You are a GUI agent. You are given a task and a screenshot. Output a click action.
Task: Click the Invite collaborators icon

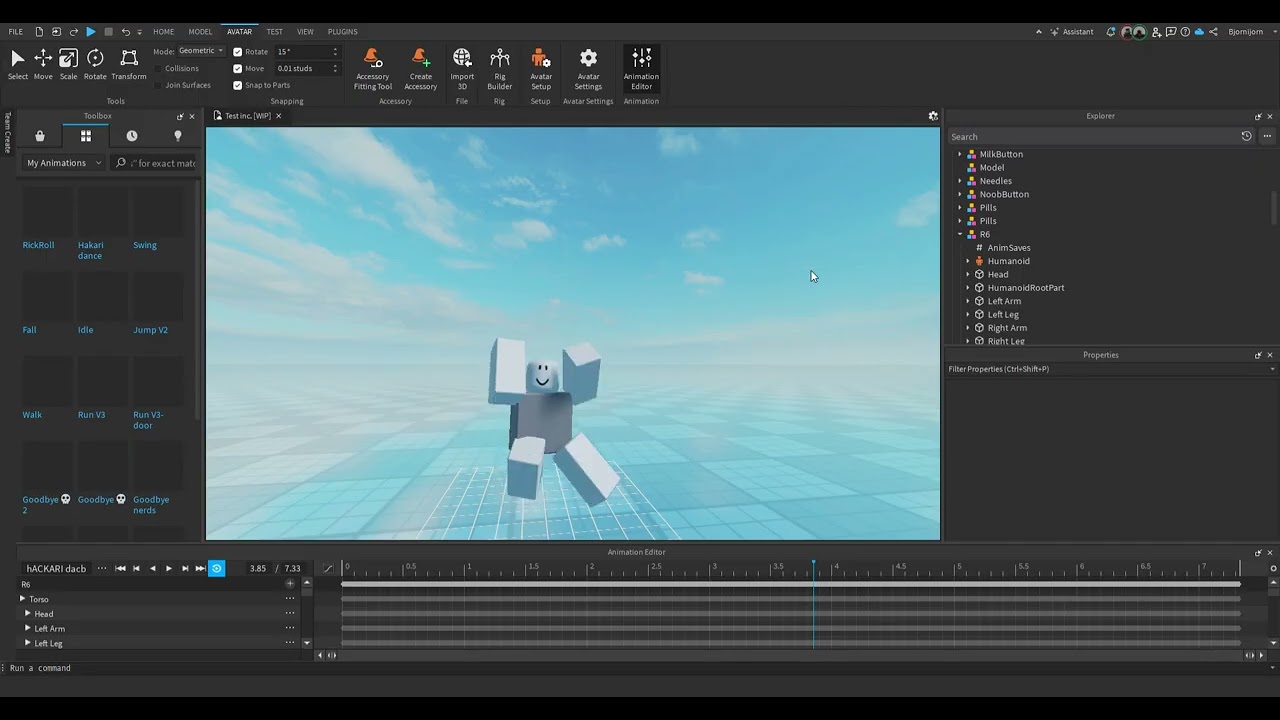point(1156,32)
